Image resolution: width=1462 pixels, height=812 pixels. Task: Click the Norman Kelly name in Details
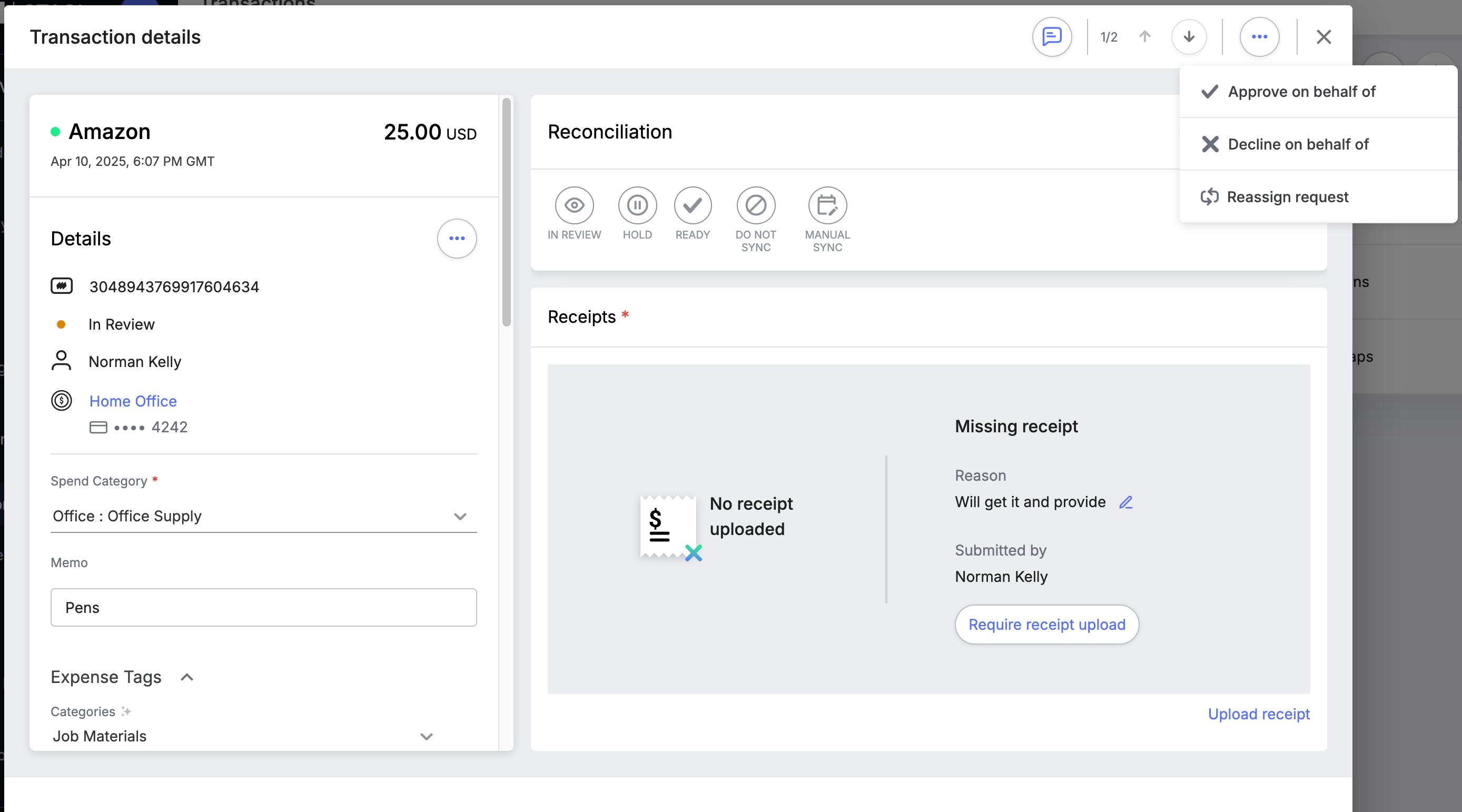(x=135, y=361)
